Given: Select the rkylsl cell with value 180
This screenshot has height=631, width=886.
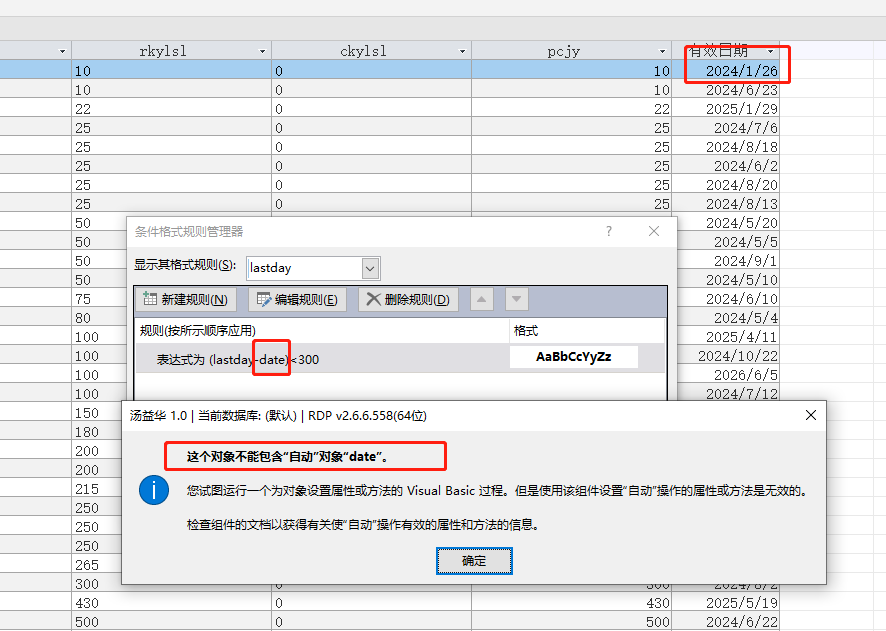Looking at the screenshot, I should coord(97,432).
